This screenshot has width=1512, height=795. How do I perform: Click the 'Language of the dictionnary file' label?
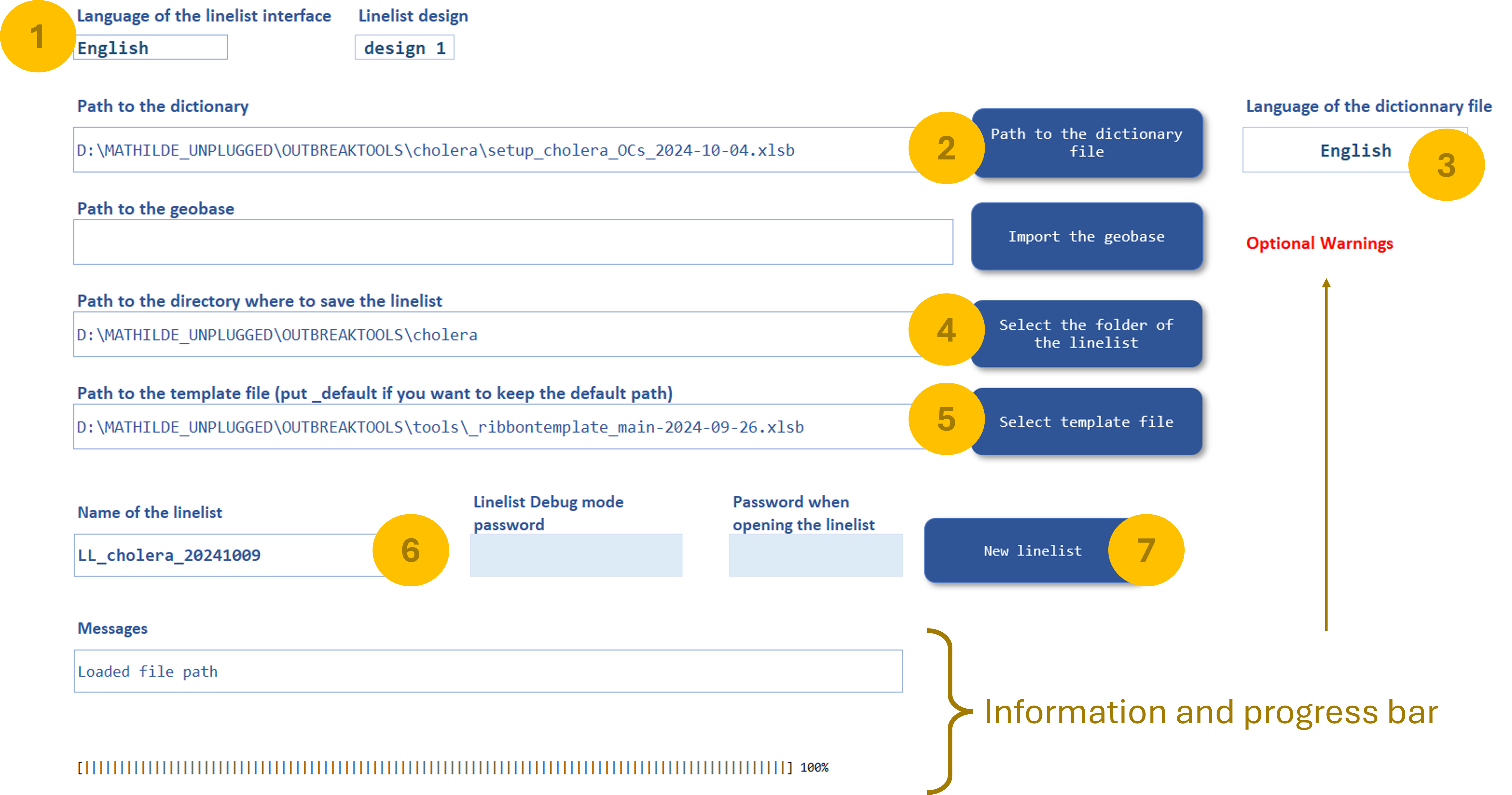tap(1369, 106)
